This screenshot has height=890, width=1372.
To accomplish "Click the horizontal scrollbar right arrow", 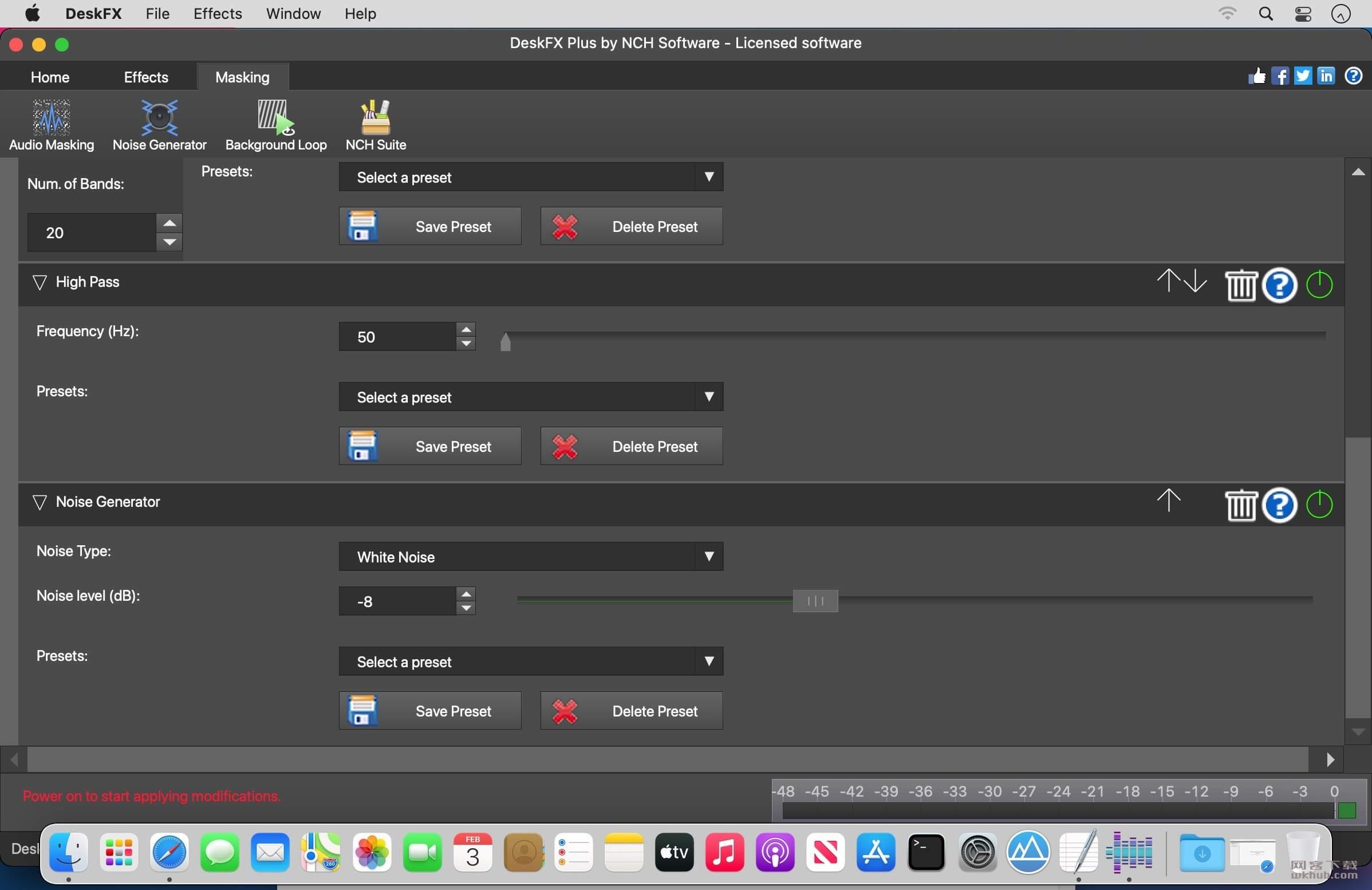I will (1331, 760).
